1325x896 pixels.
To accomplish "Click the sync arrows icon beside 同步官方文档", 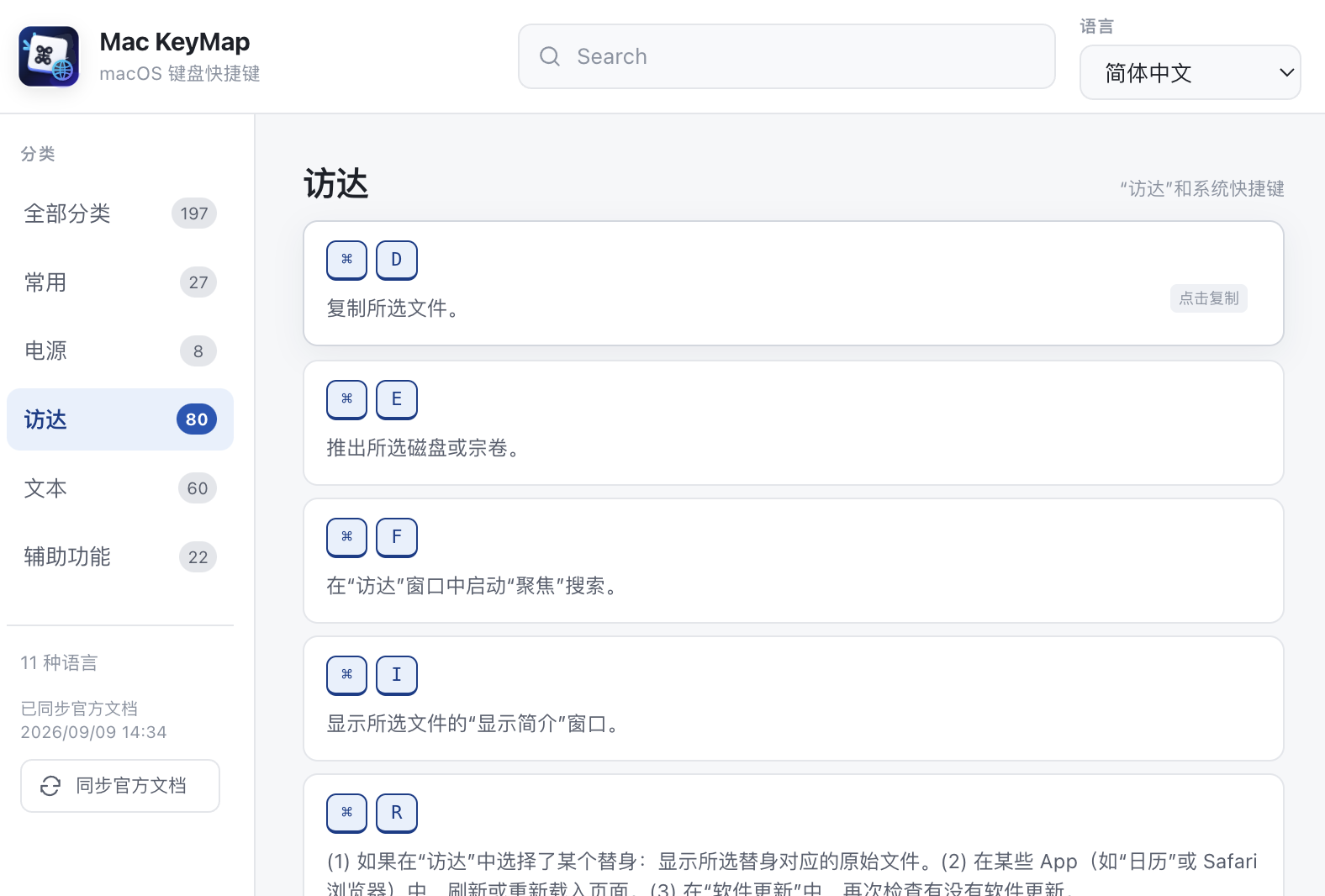I will click(x=50, y=786).
